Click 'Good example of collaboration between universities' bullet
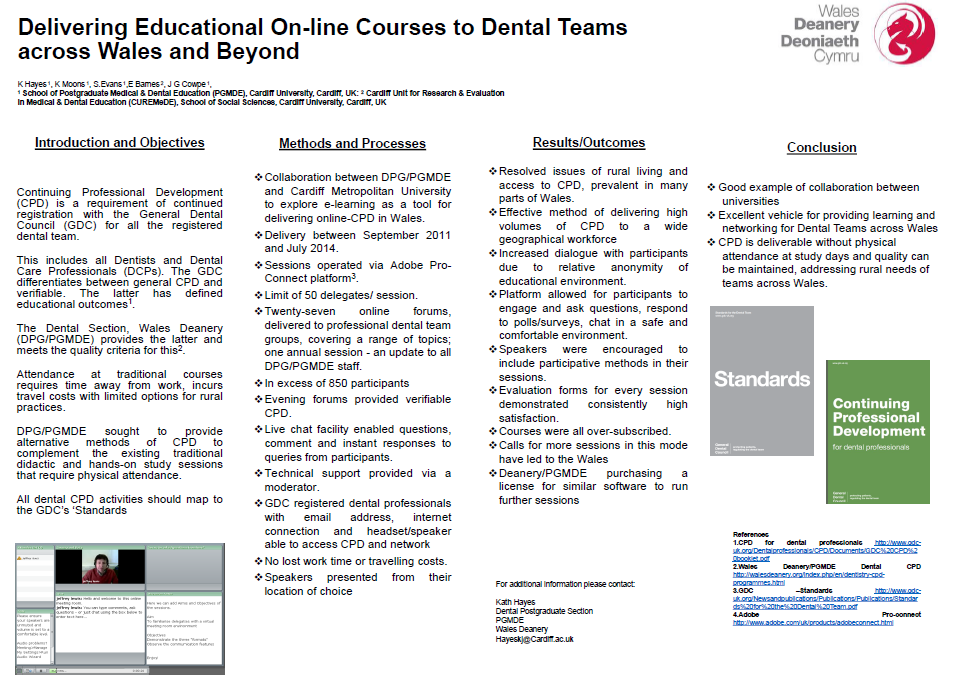 pyautogui.click(x=813, y=194)
